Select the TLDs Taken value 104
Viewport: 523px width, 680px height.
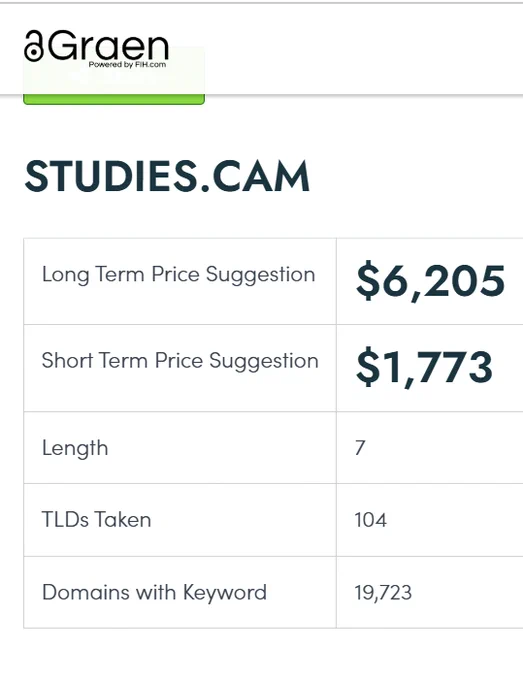(x=370, y=520)
